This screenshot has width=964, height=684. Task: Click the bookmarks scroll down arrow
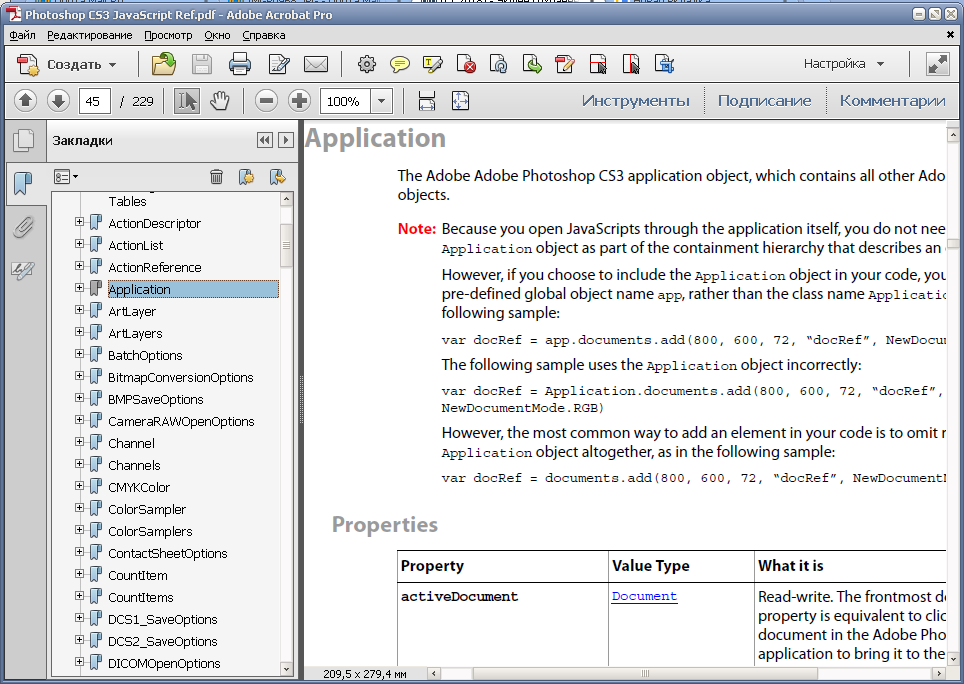pyautogui.click(x=286, y=669)
